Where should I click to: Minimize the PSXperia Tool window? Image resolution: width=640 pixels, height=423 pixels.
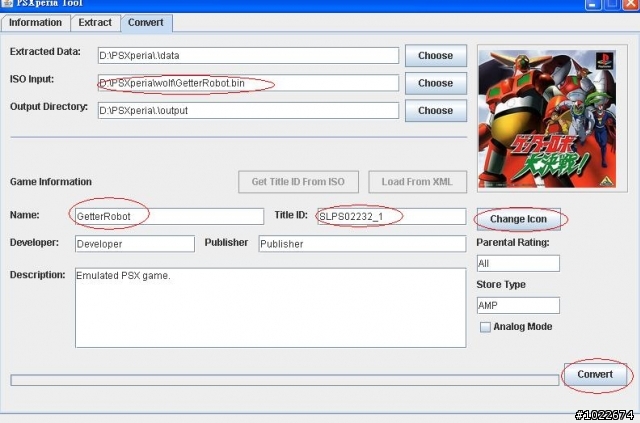(x=593, y=4)
